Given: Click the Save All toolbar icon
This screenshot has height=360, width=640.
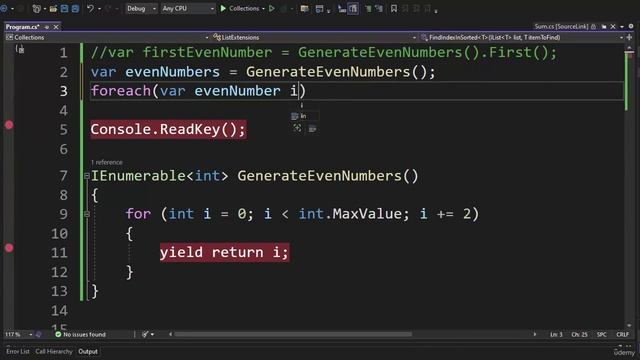Looking at the screenshot, I should (x=75, y=9).
